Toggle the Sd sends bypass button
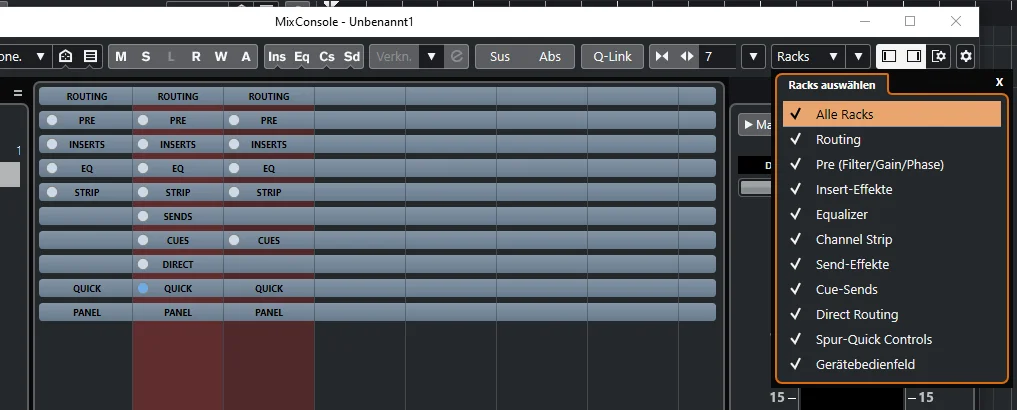The image size is (1017, 410). tap(352, 56)
